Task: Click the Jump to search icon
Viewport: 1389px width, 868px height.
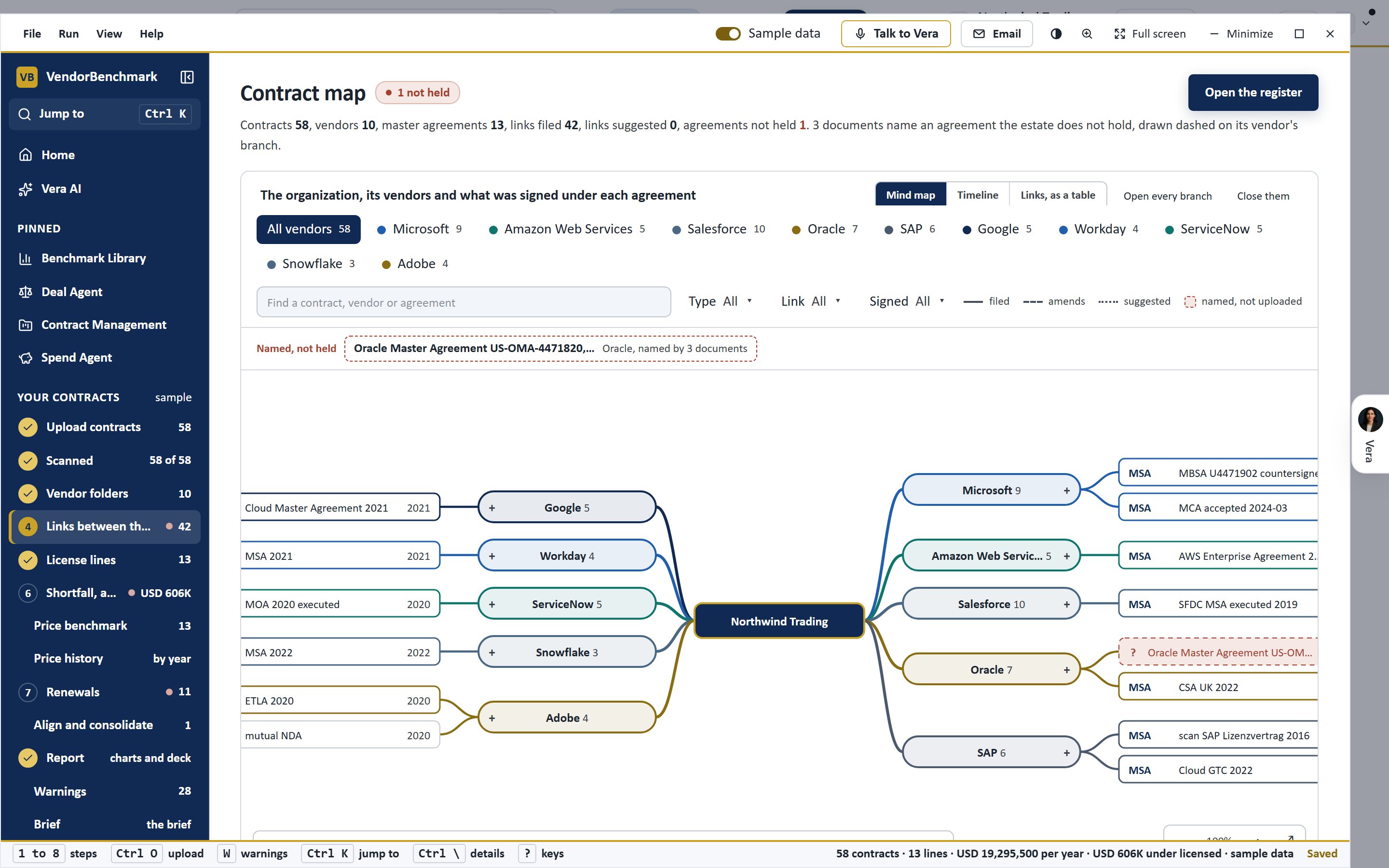Action: tap(25, 114)
